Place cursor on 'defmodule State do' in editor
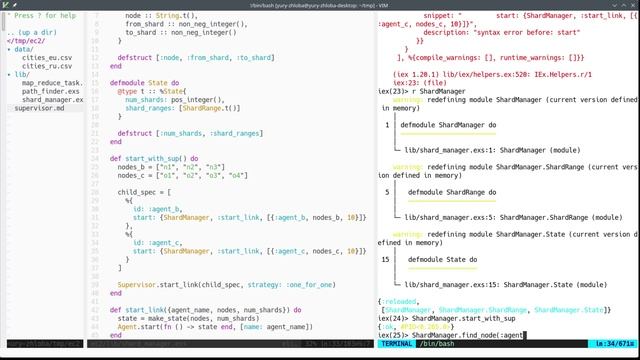640x360 pixels. (x=144, y=83)
